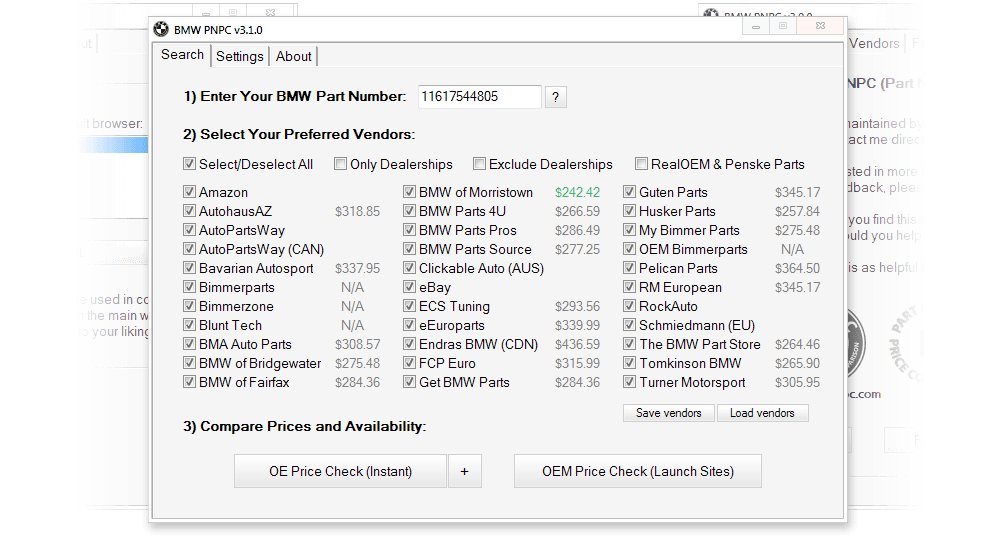Uncheck Husker Parts vendor

tap(629, 210)
